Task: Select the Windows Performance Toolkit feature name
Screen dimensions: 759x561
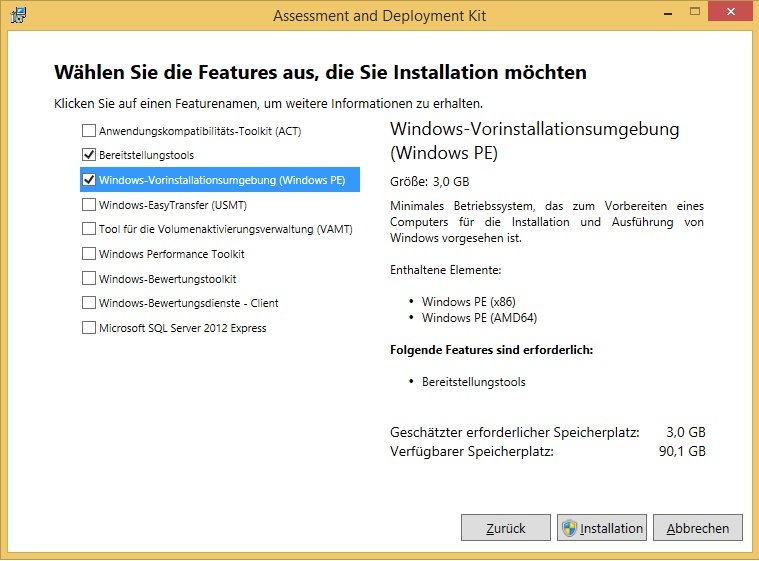Action: click(171, 254)
